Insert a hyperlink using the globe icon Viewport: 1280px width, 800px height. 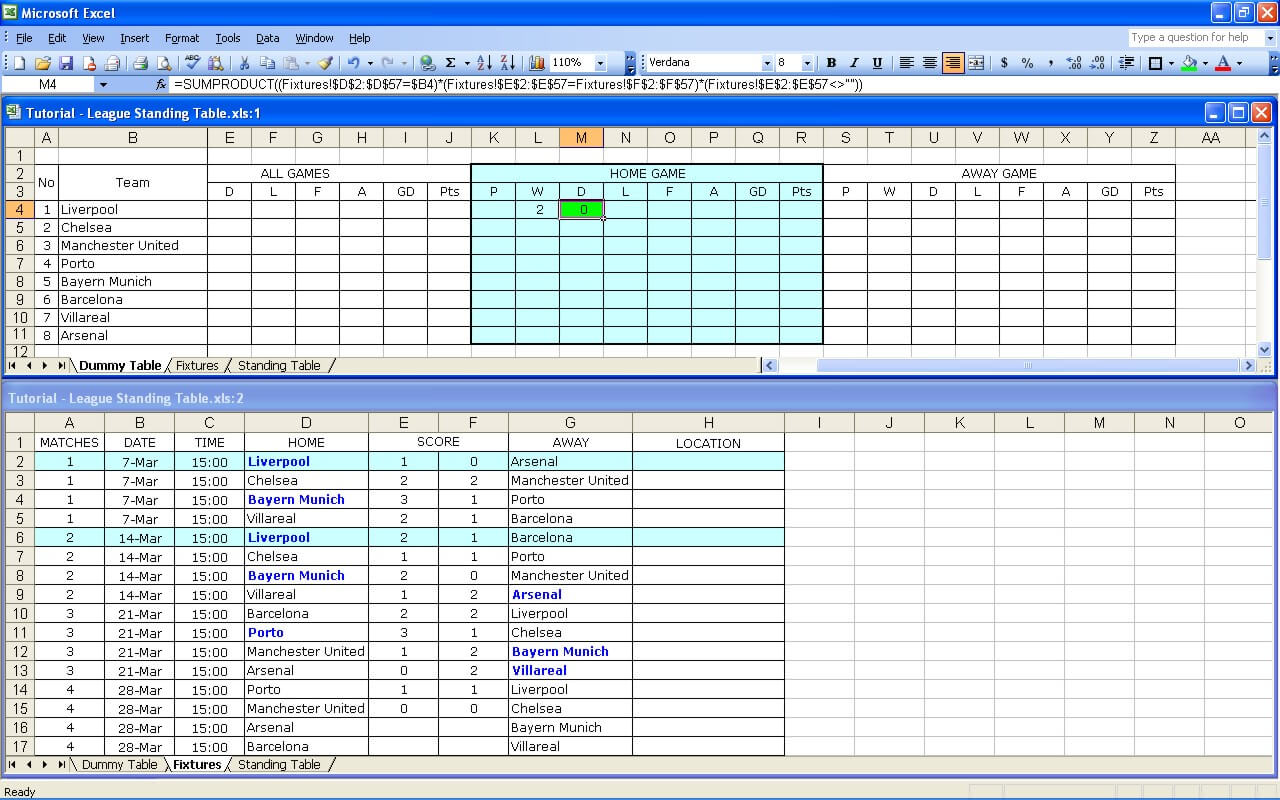(428, 63)
